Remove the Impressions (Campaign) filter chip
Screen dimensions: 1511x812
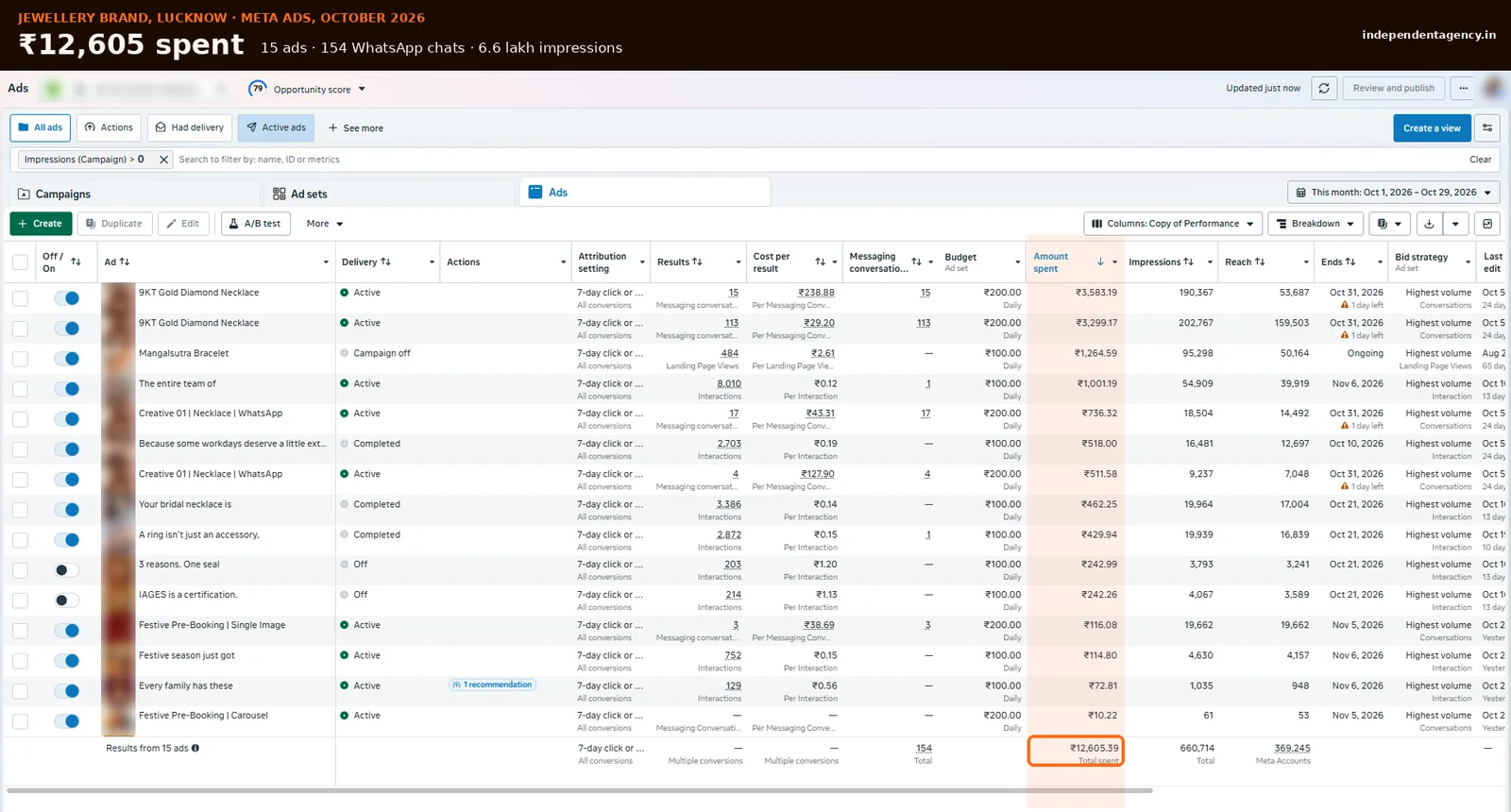(x=163, y=160)
